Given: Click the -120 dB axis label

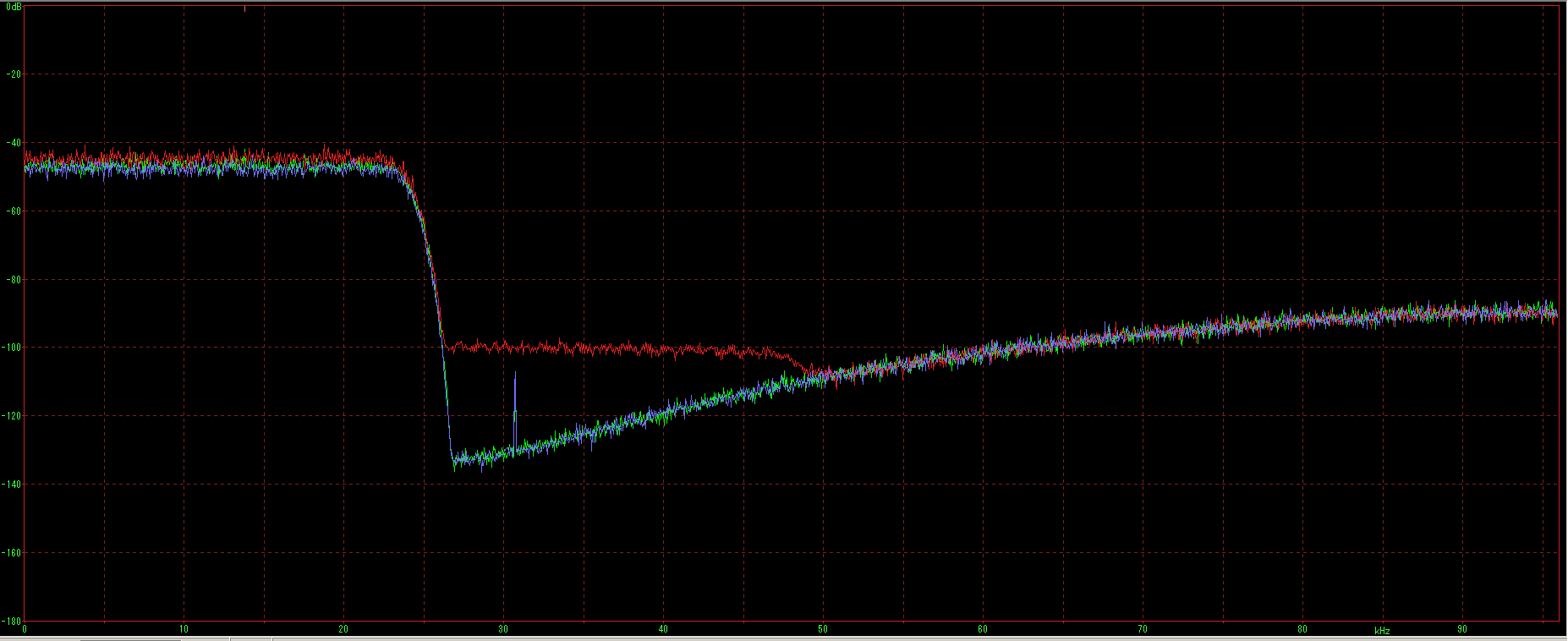Looking at the screenshot, I should (x=11, y=416).
